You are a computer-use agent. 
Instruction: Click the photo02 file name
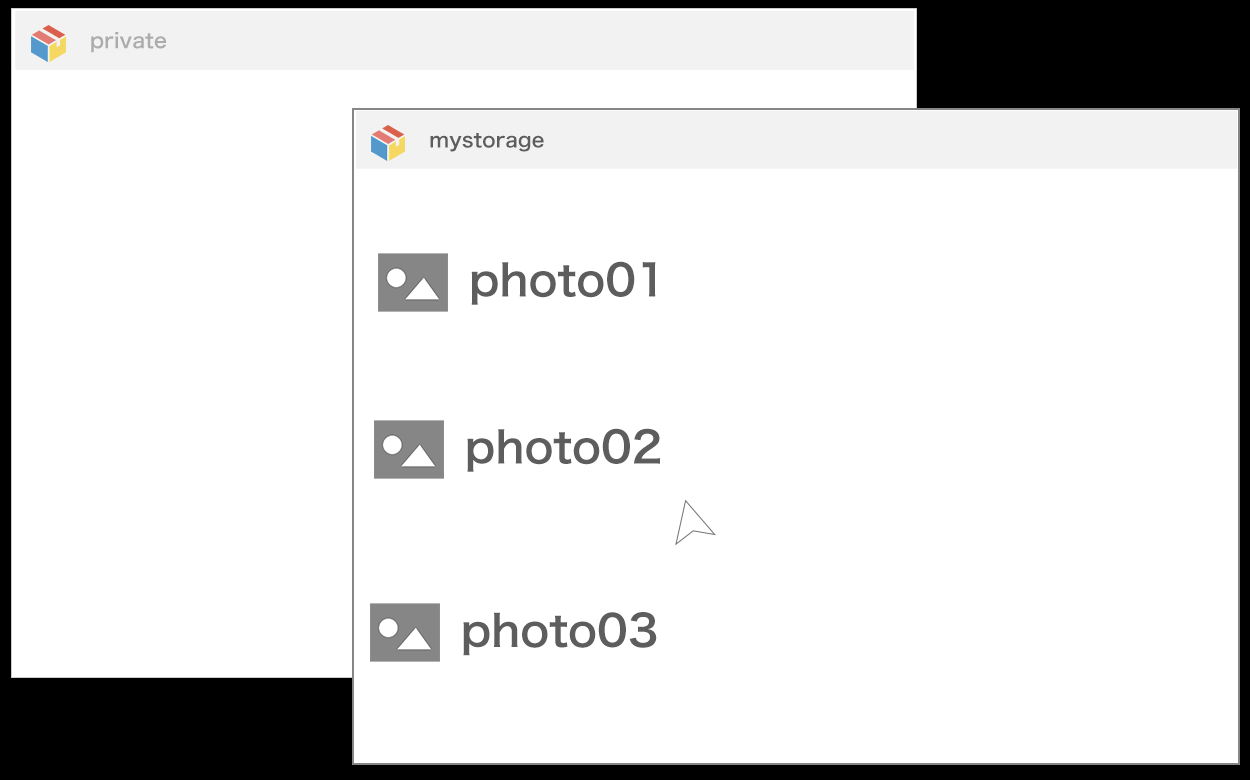point(563,449)
